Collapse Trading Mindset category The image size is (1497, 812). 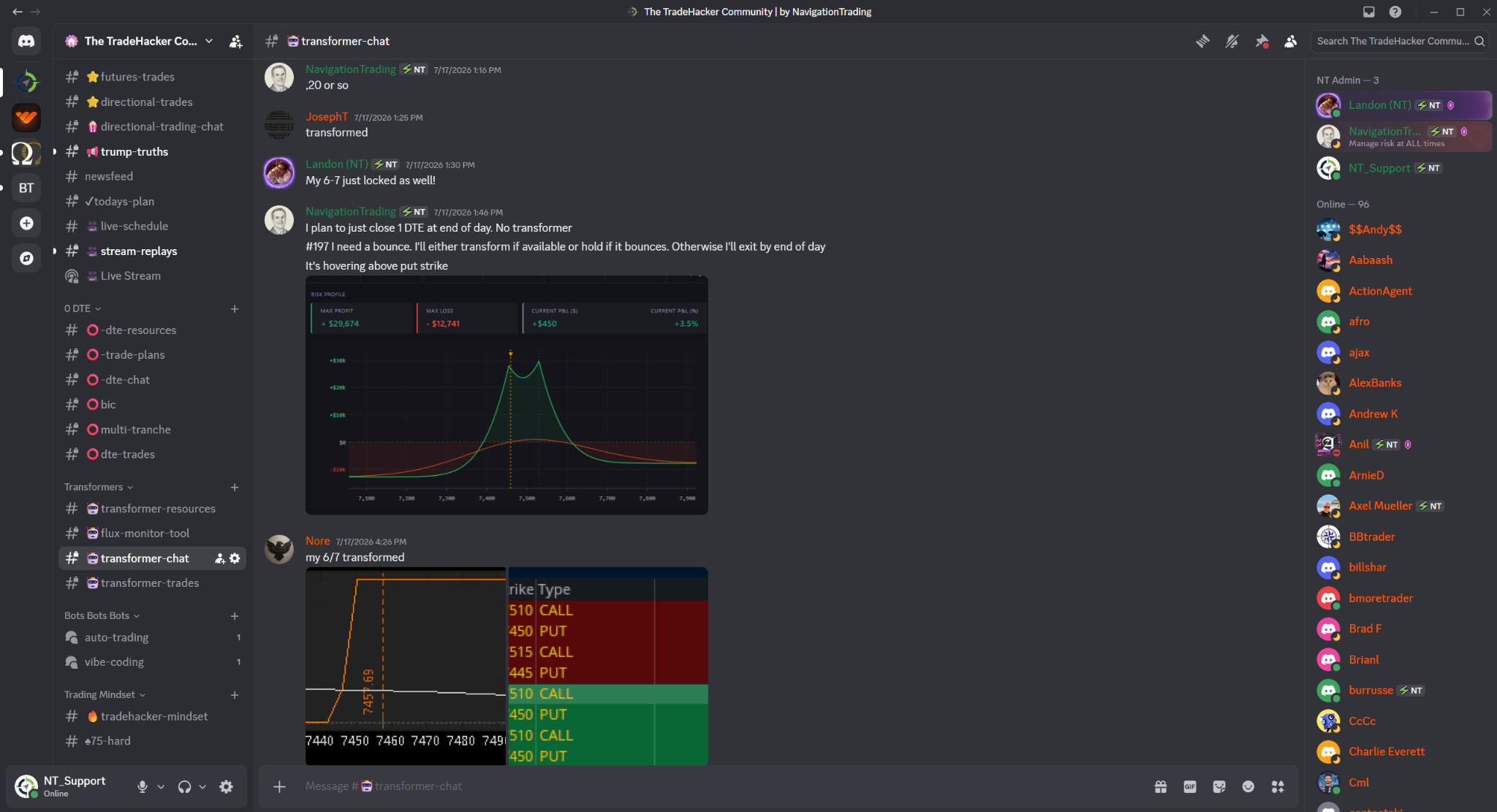pyautogui.click(x=105, y=694)
